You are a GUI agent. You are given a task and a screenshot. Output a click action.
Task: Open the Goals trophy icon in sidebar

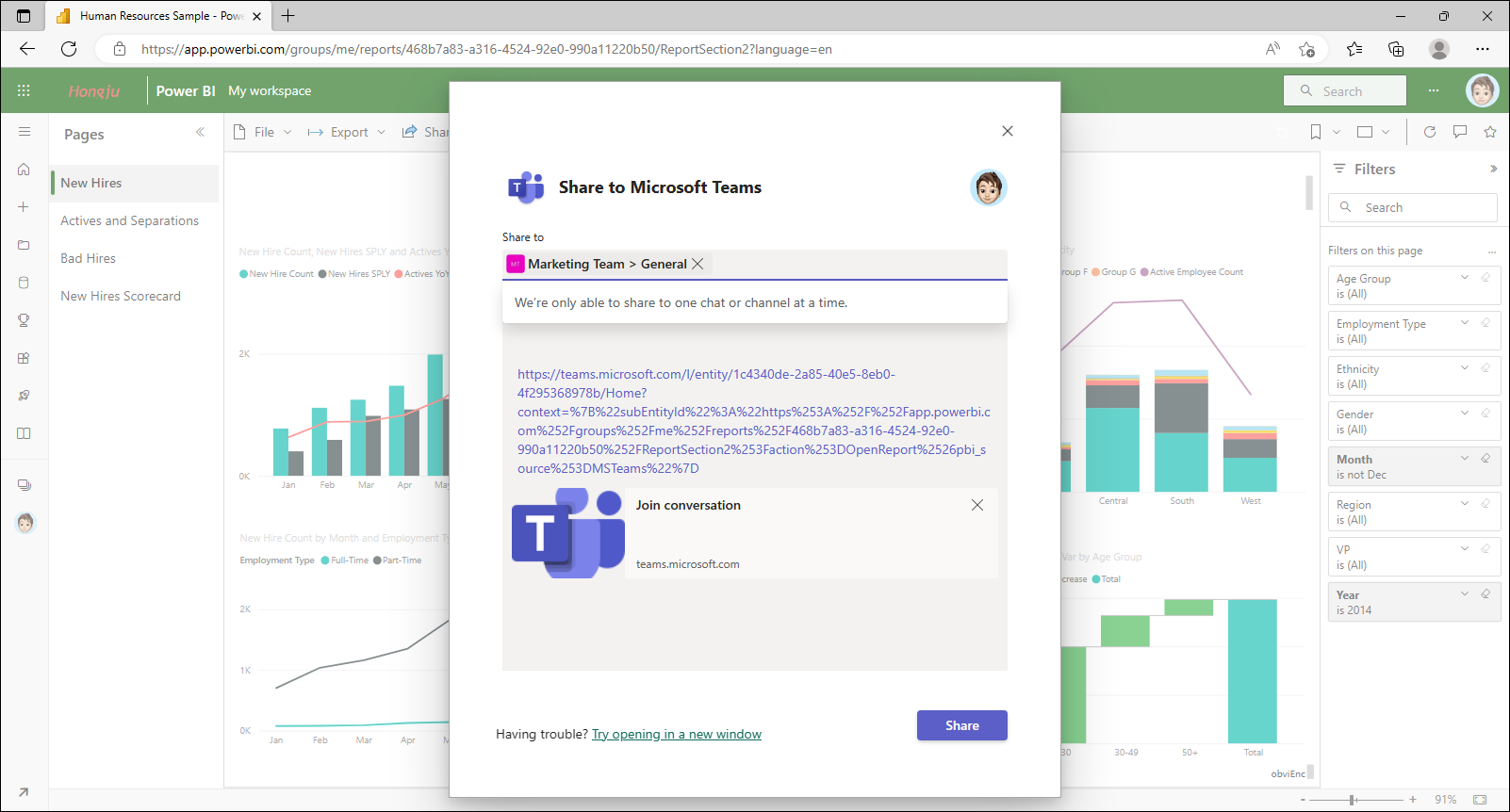click(25, 320)
